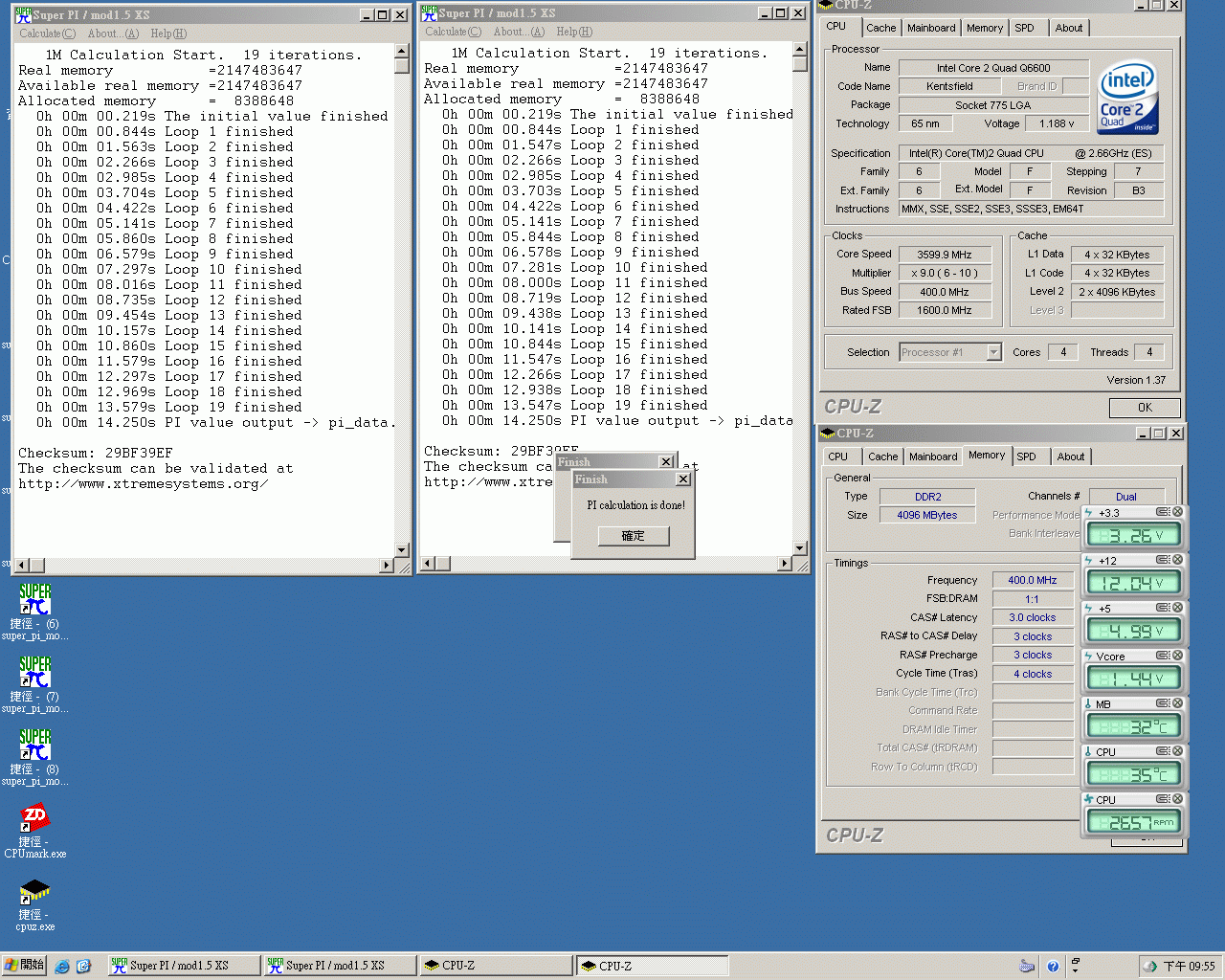Open Processor #1 selection dropdown
This screenshot has height=980, width=1225.
993,352
